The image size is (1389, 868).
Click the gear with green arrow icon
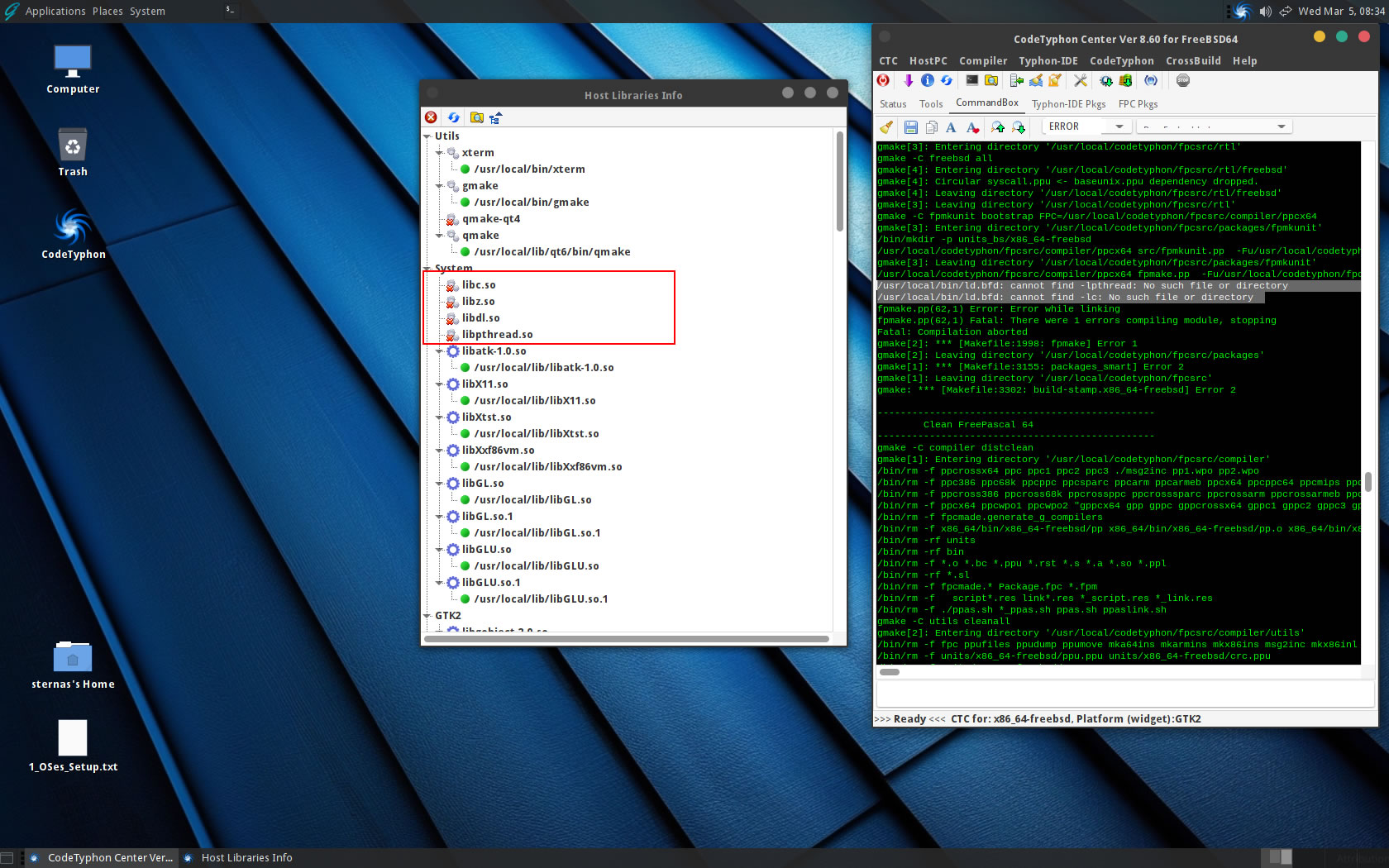tap(1106, 80)
